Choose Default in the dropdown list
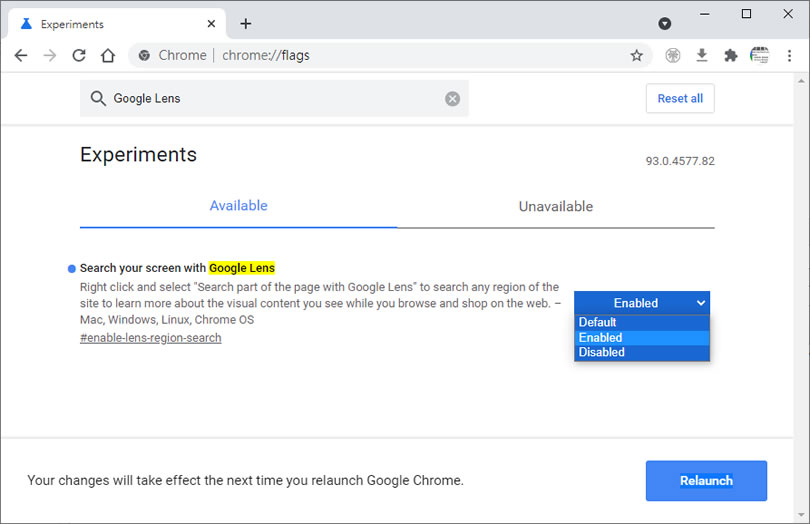This screenshot has height=524, width=810. [x=642, y=322]
